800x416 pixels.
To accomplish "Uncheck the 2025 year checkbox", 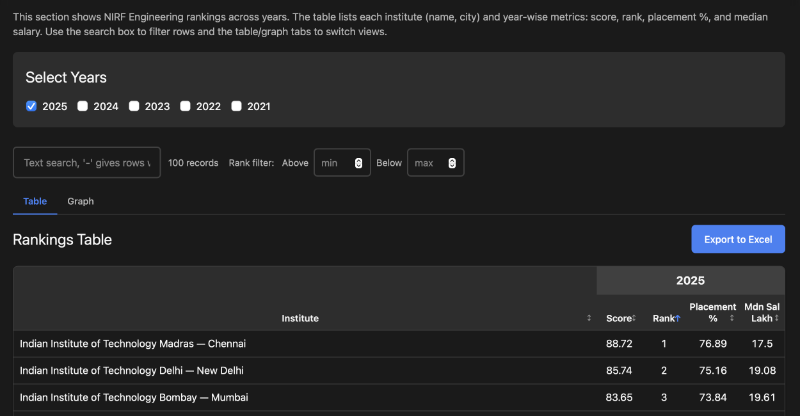I will [x=31, y=106].
